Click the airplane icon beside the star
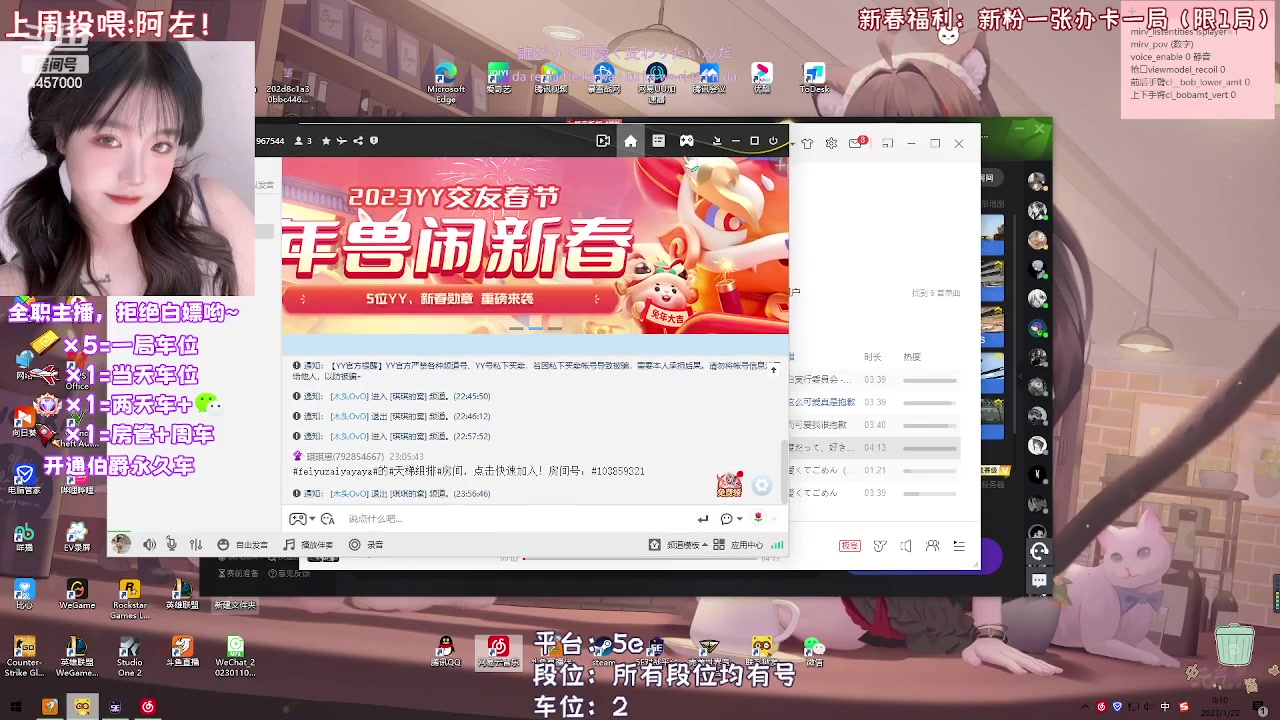 pyautogui.click(x=342, y=141)
